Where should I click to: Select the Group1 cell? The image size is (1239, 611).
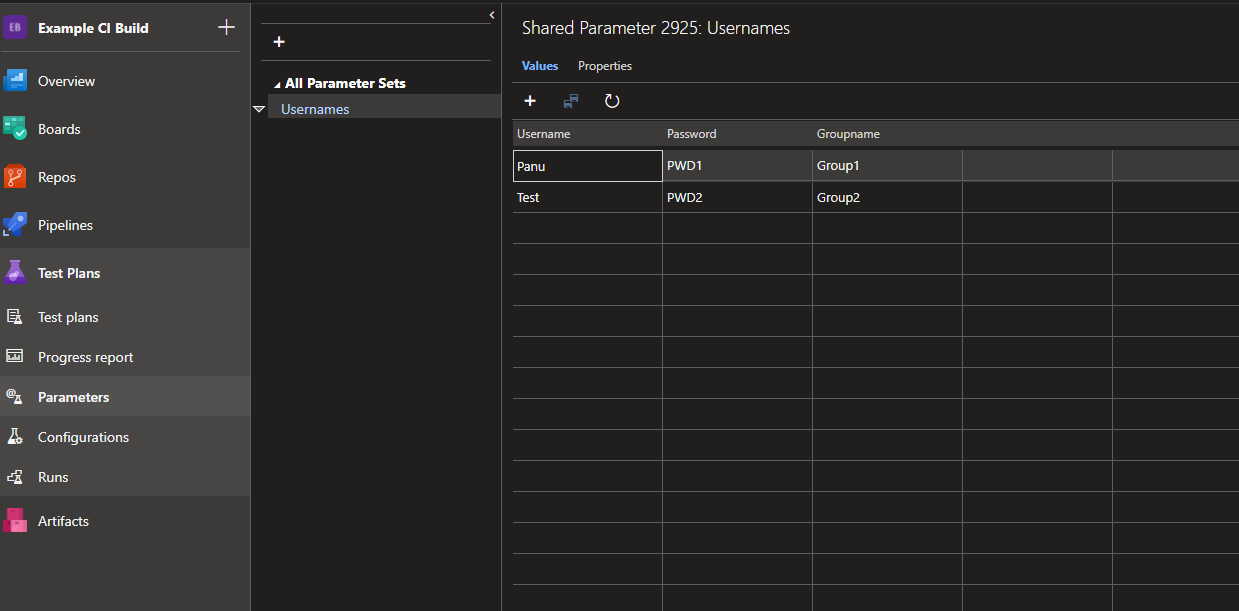click(x=888, y=166)
